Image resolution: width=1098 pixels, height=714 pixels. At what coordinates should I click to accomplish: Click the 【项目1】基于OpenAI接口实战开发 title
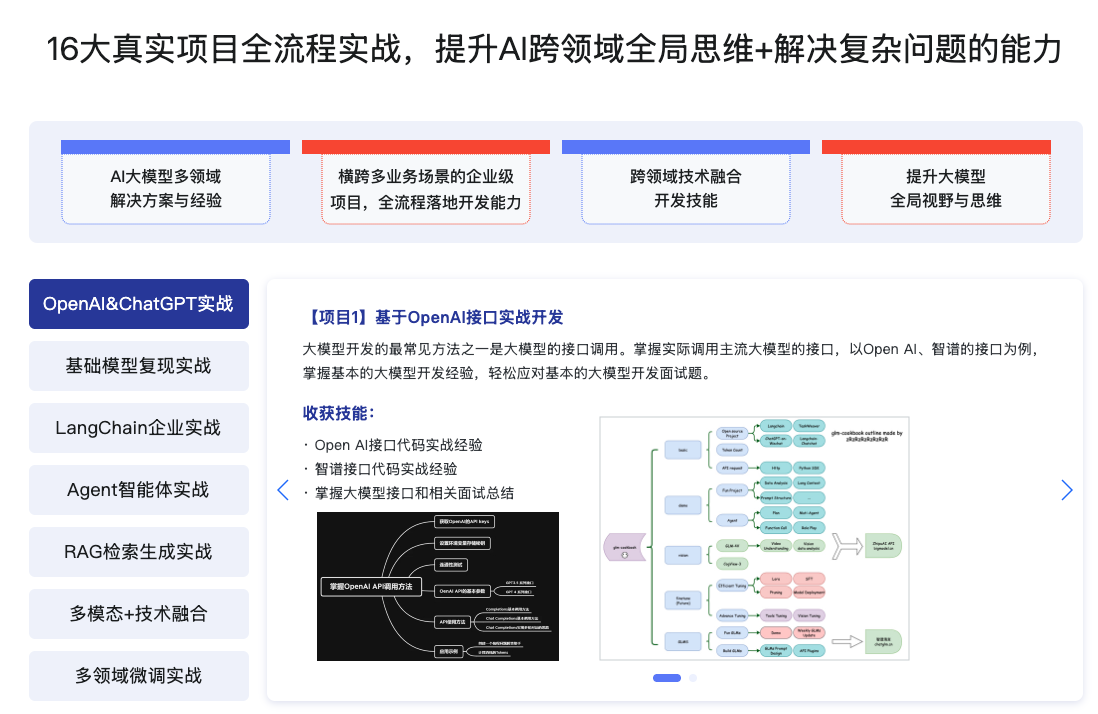(433, 318)
